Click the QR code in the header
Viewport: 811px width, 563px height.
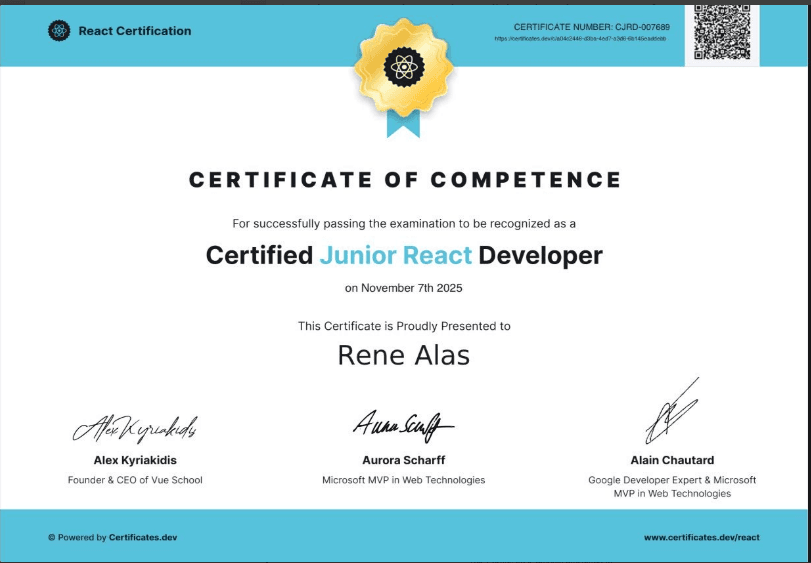[722, 33]
